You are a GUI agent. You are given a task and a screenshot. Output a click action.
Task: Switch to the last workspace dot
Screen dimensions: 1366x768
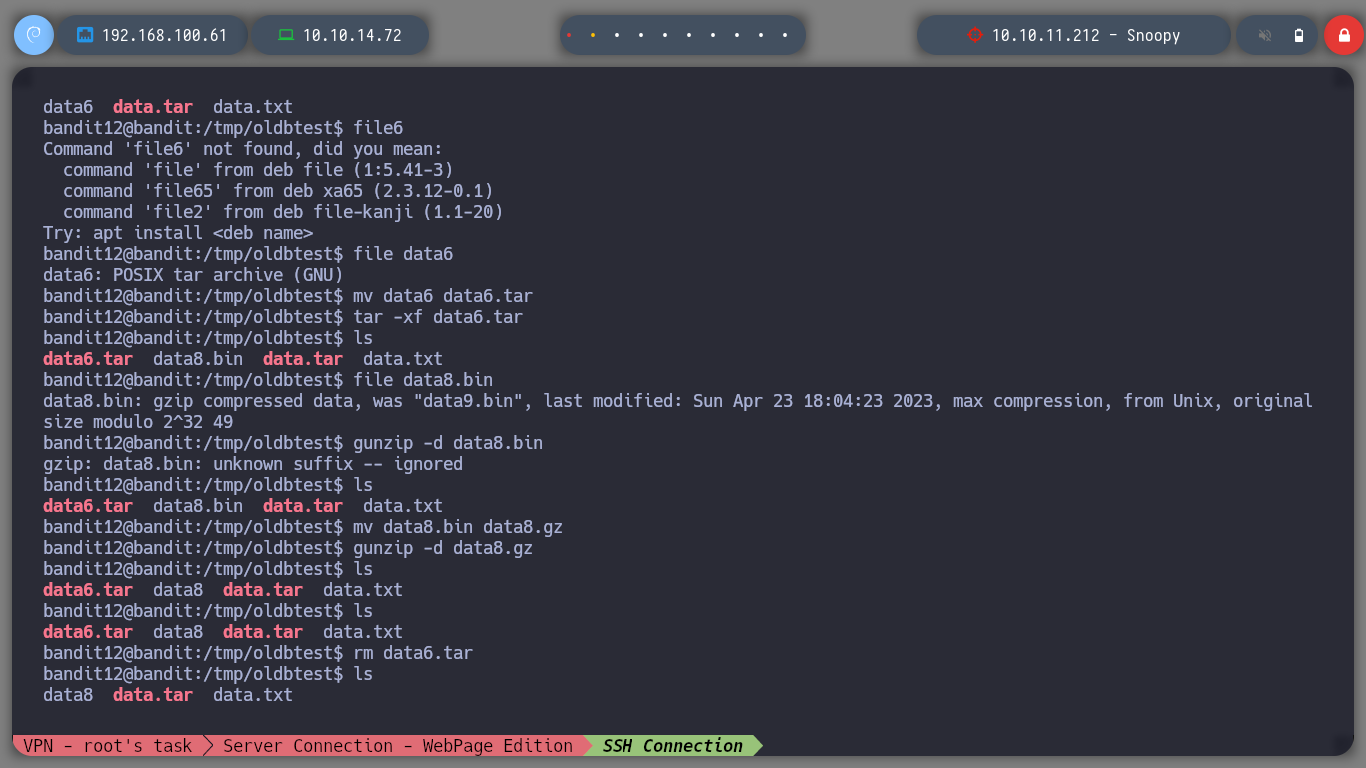click(x=785, y=35)
